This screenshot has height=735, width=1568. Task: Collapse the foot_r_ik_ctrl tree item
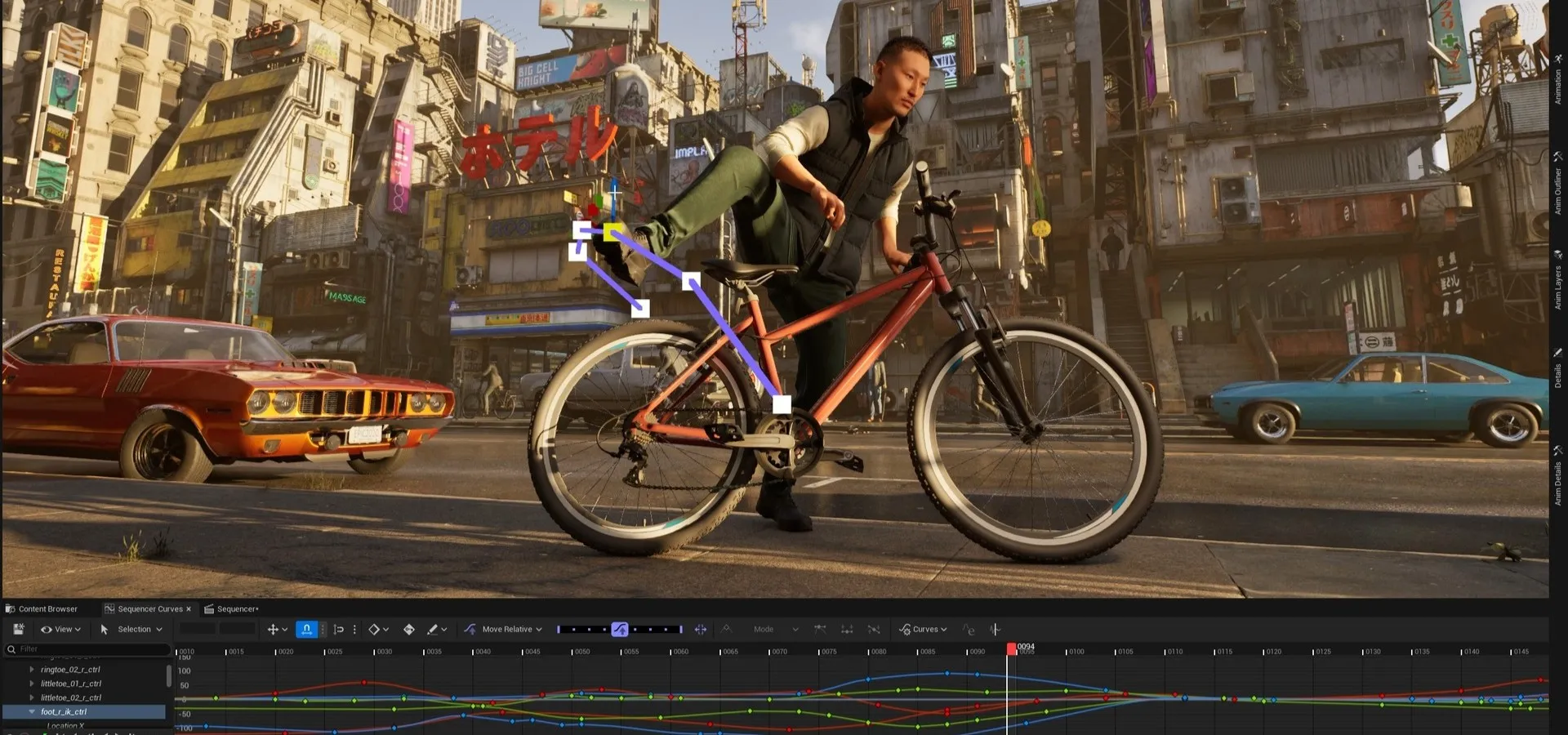[32, 712]
